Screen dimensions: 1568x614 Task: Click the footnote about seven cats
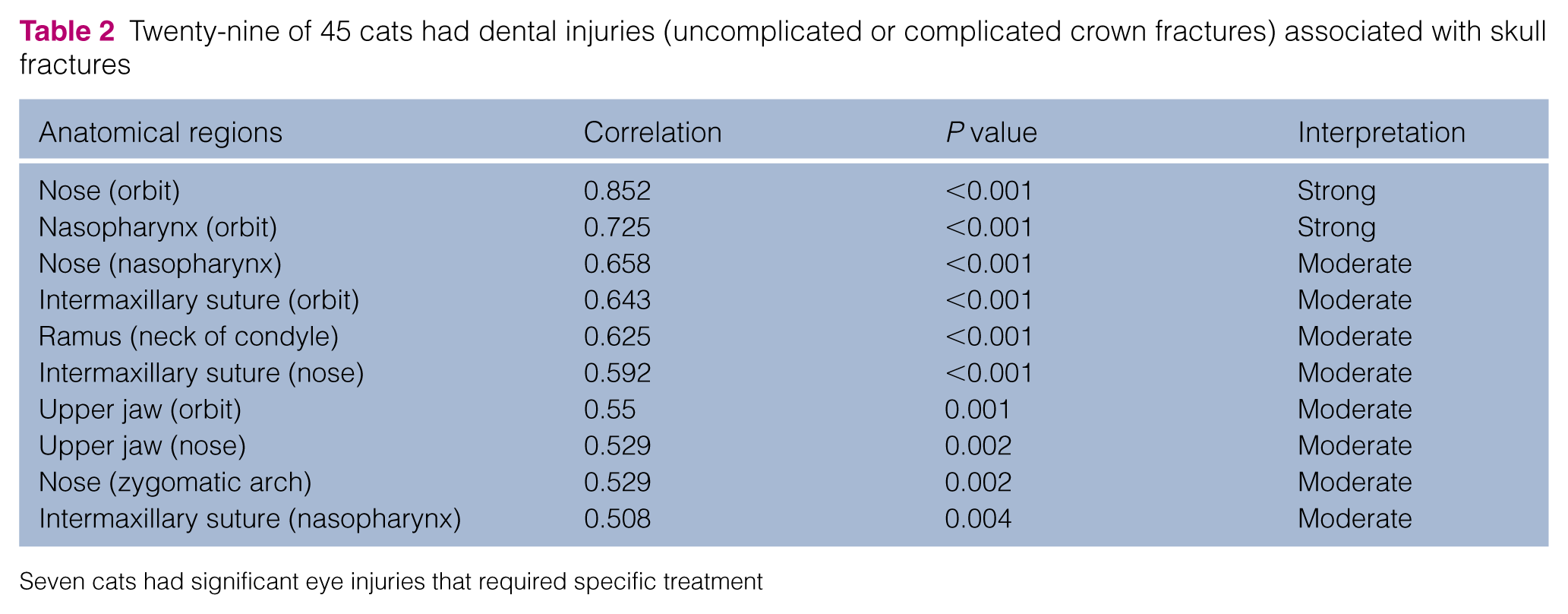pyautogui.click(x=391, y=582)
